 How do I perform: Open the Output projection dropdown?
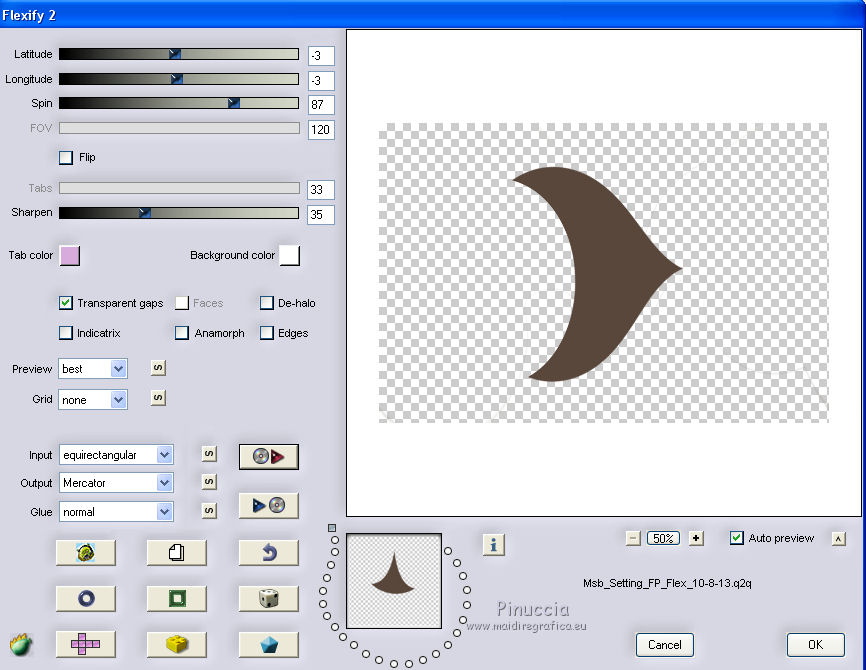click(116, 483)
